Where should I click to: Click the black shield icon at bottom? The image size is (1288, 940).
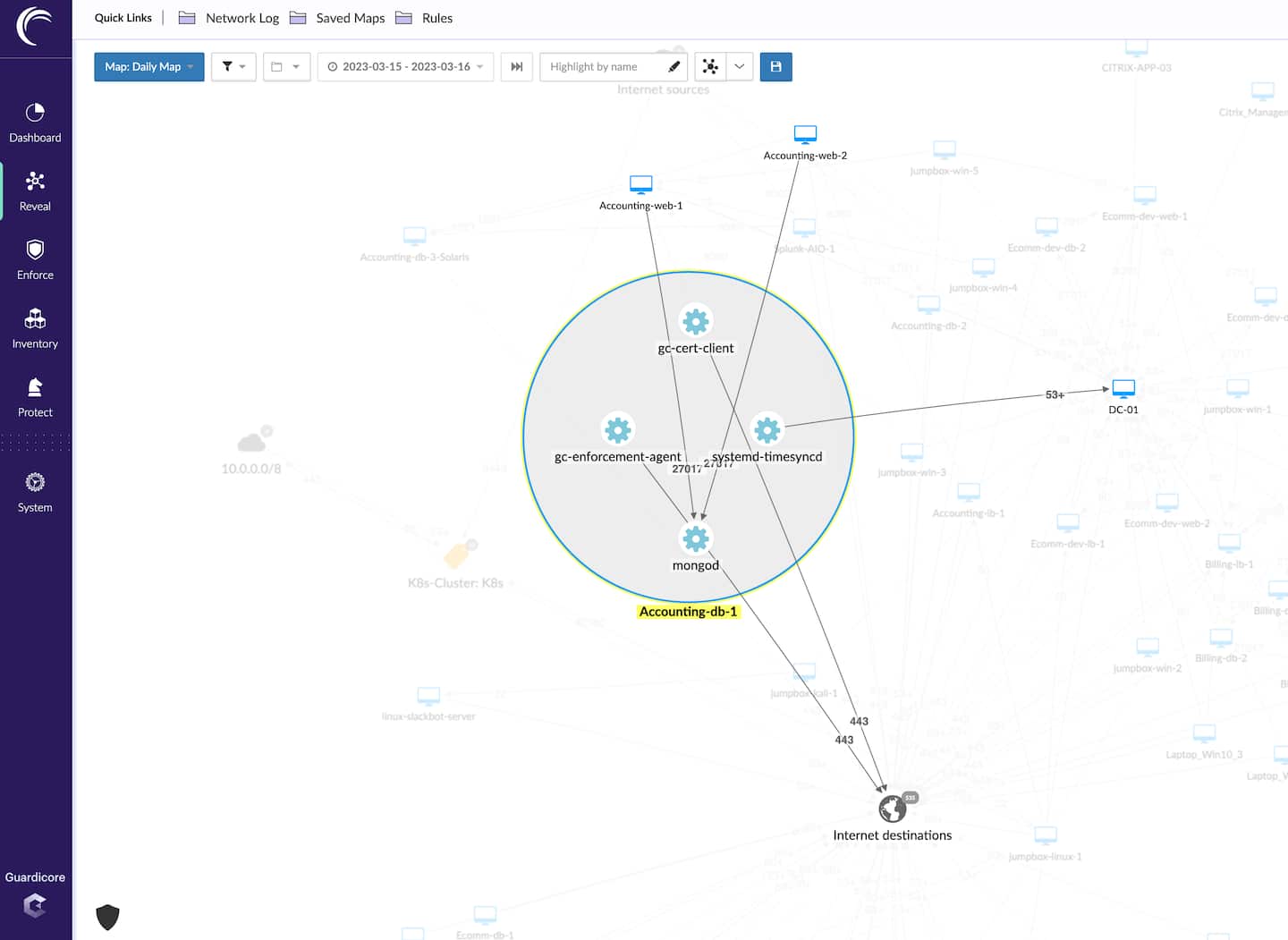coord(107,917)
